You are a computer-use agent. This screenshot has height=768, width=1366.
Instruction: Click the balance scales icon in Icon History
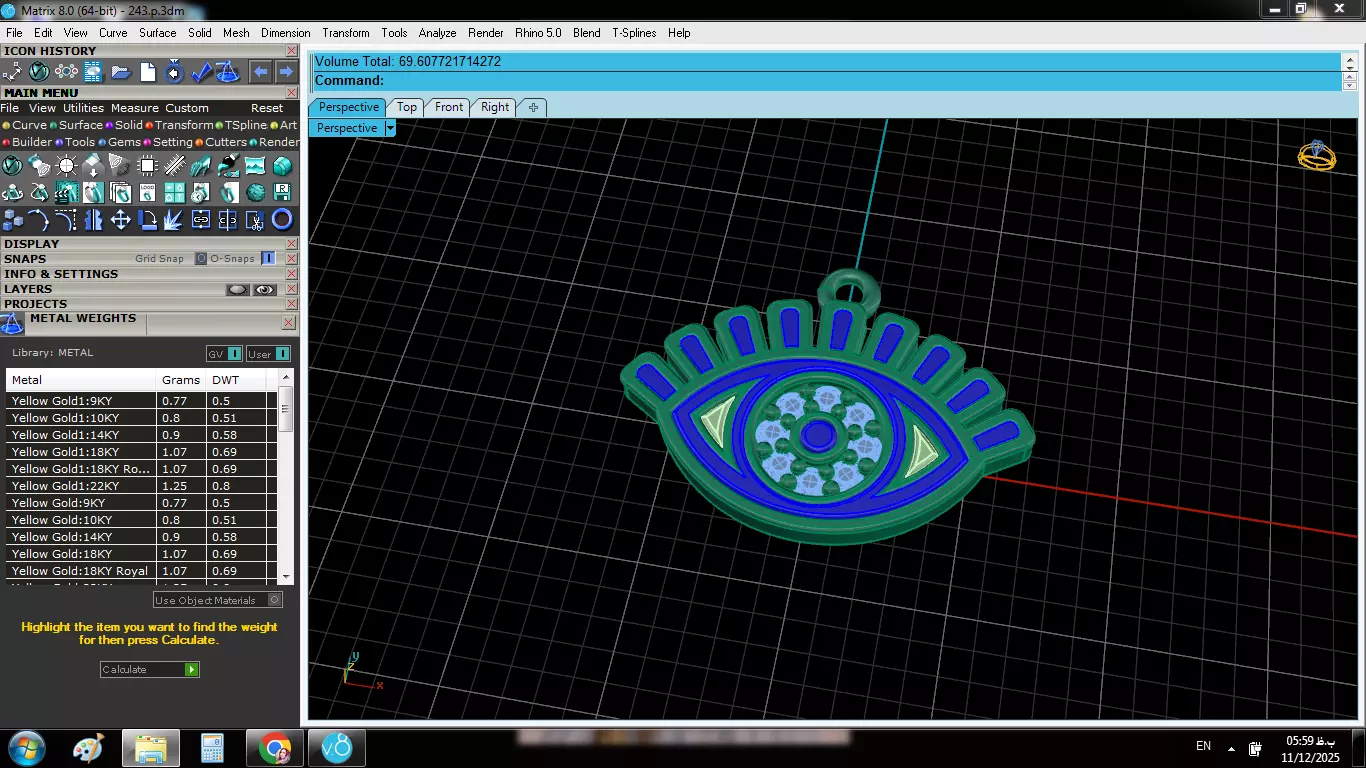(x=227, y=72)
